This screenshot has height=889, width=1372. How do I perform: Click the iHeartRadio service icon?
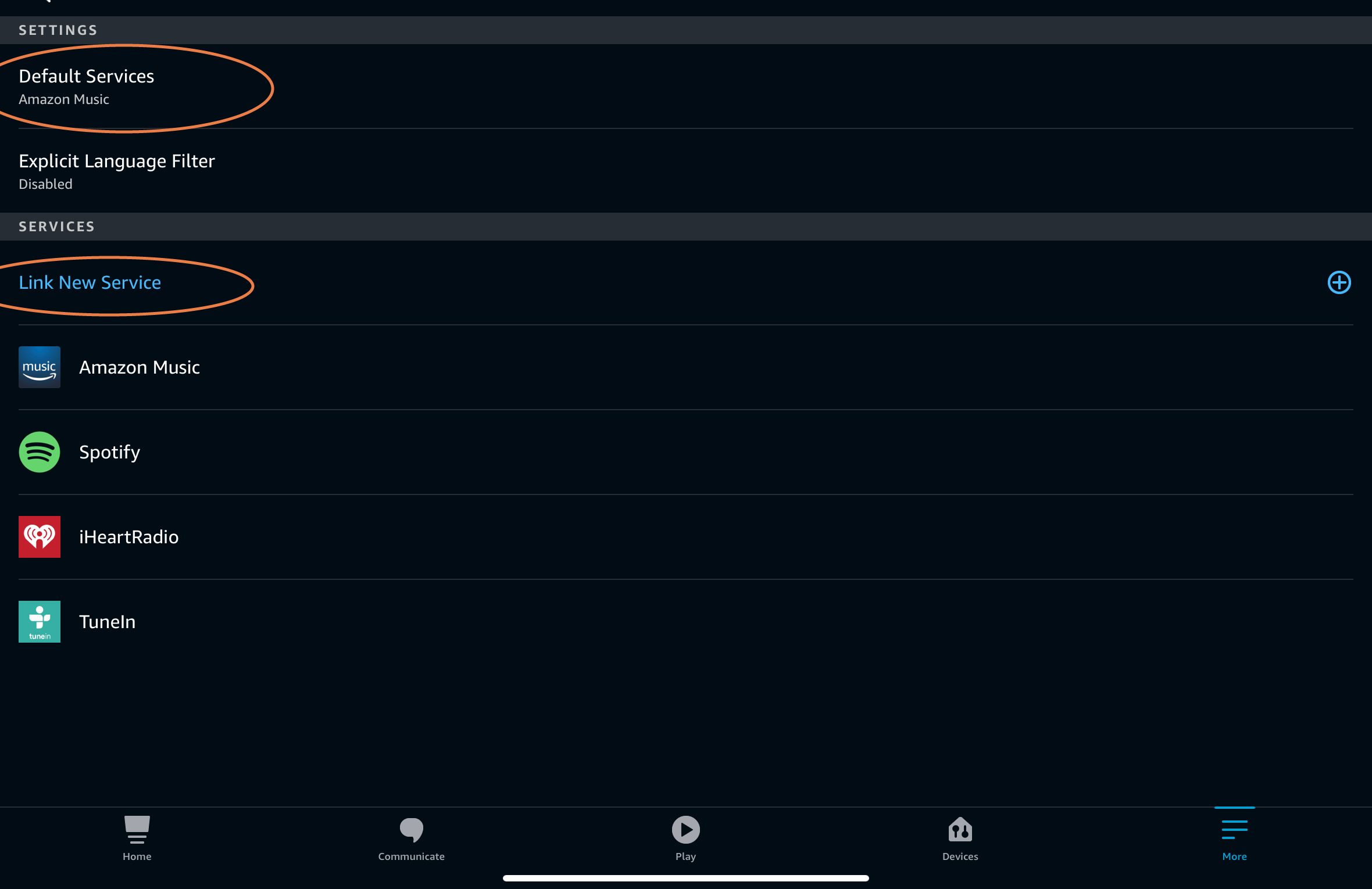40,537
